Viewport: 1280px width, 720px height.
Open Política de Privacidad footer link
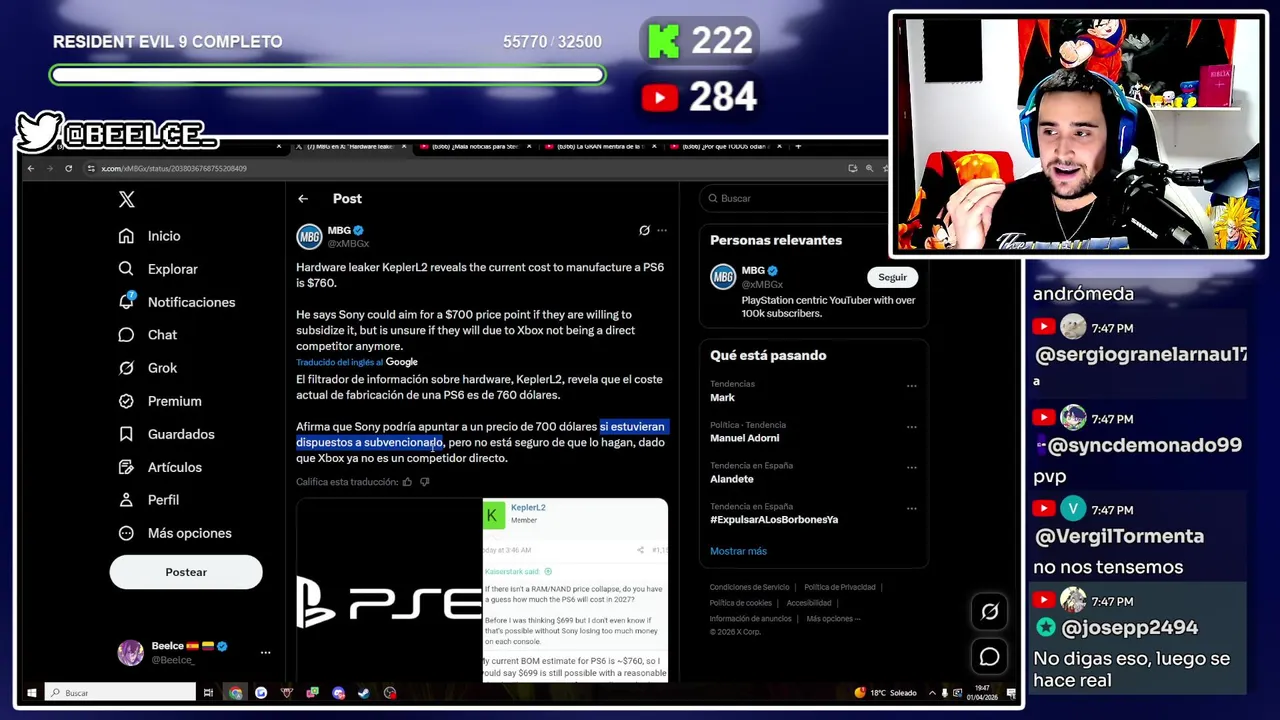point(840,587)
